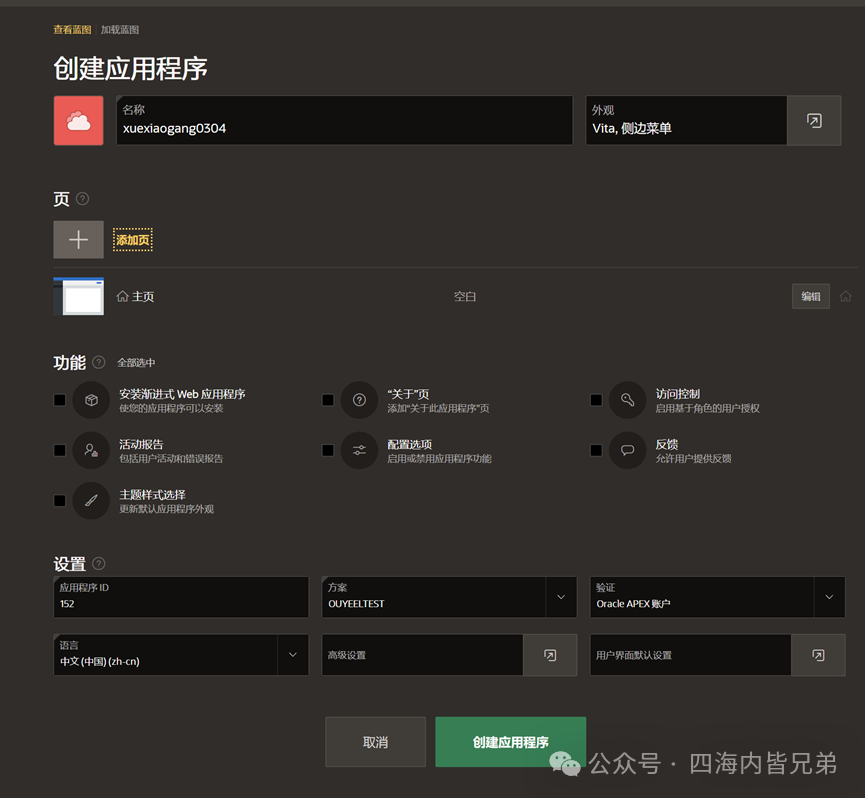Click the speech bubble icon for 反馈
The height and width of the screenshot is (798, 865).
(x=627, y=450)
